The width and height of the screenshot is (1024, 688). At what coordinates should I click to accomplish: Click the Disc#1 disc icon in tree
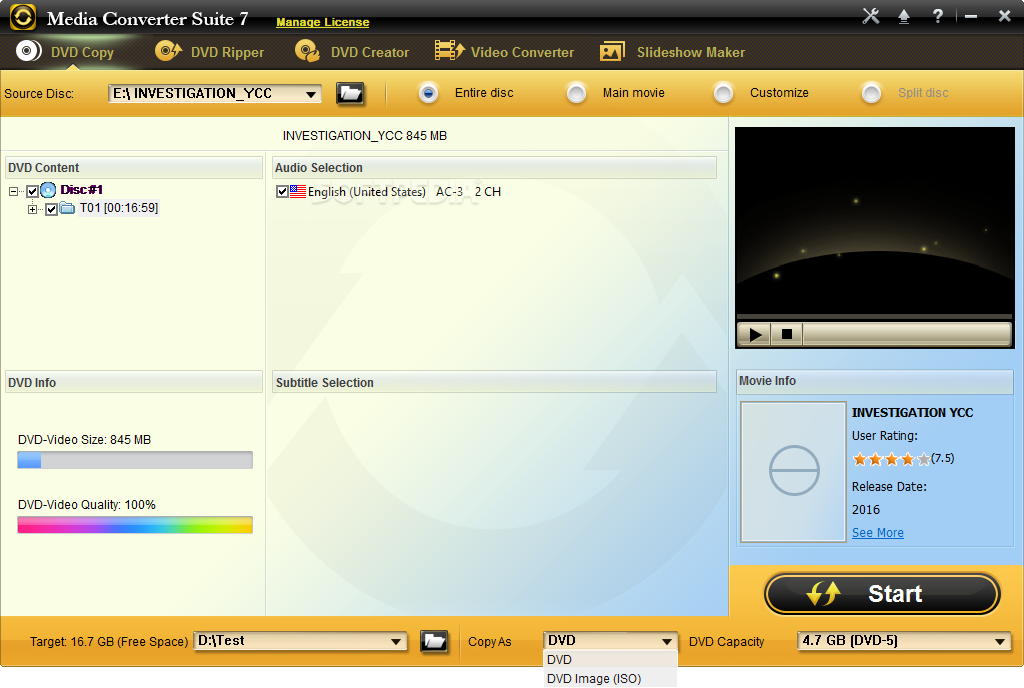(x=48, y=190)
